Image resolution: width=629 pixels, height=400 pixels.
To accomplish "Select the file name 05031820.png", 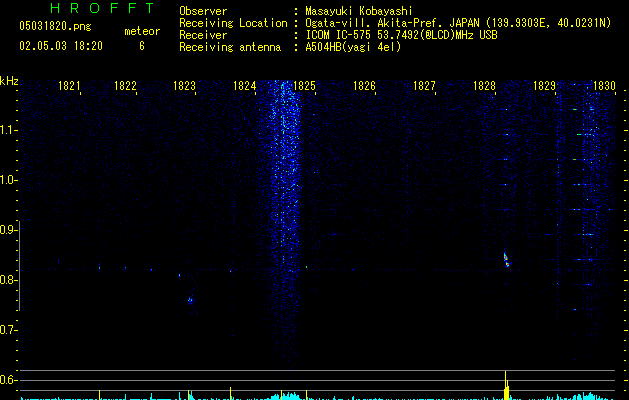I will 55,27.
